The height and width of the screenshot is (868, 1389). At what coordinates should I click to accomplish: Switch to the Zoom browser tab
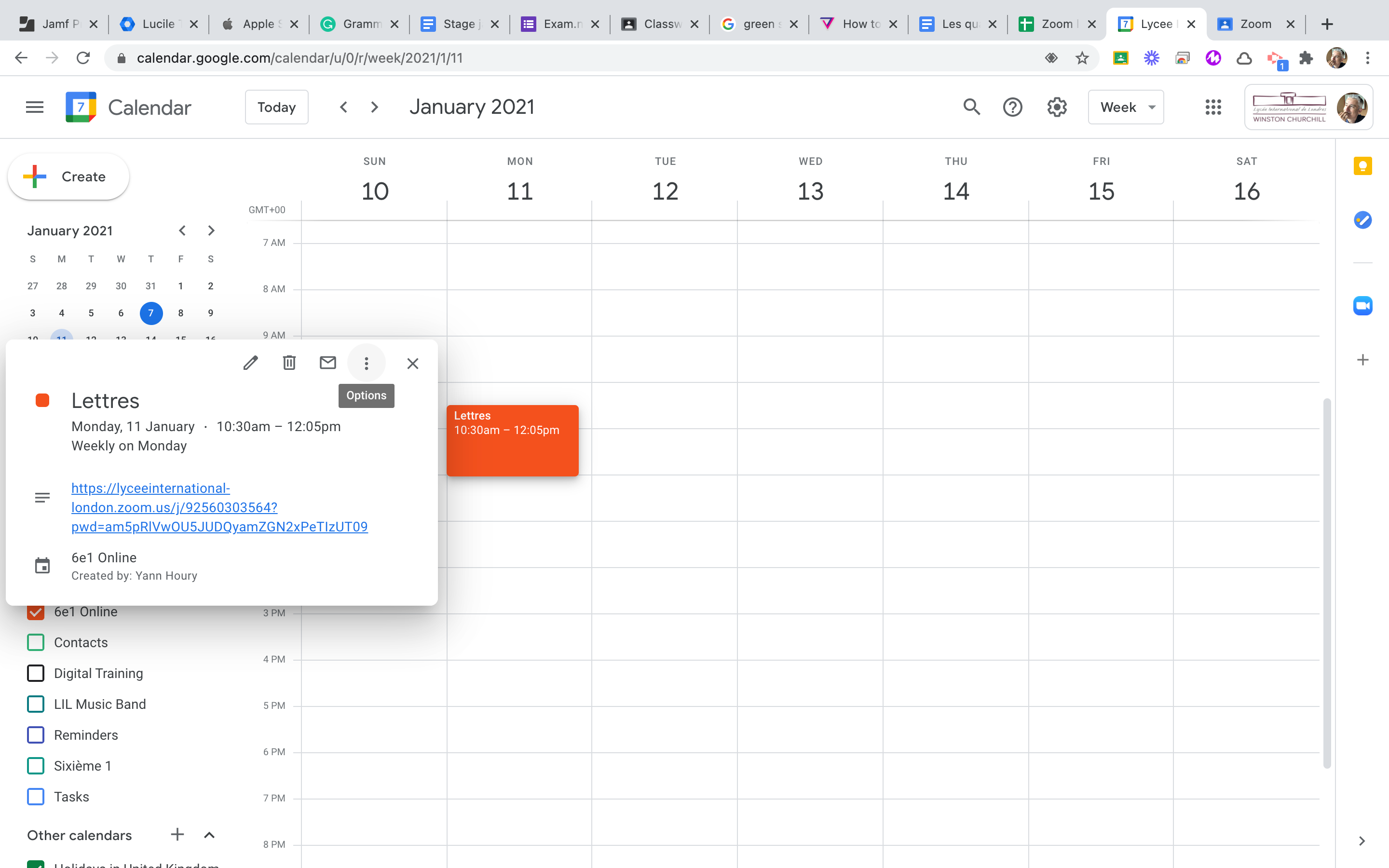click(1255, 24)
